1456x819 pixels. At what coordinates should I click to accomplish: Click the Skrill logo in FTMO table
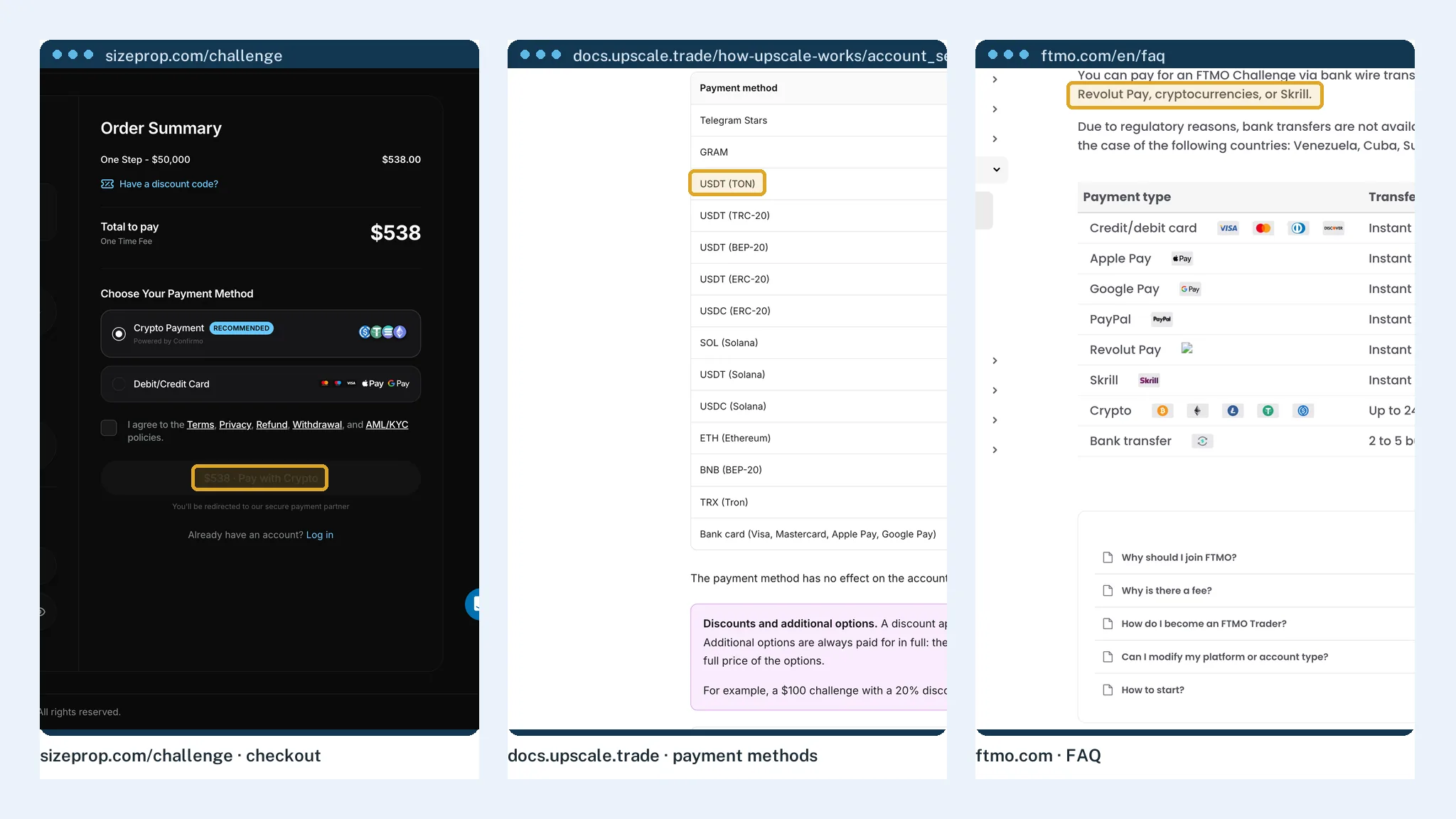point(1149,380)
